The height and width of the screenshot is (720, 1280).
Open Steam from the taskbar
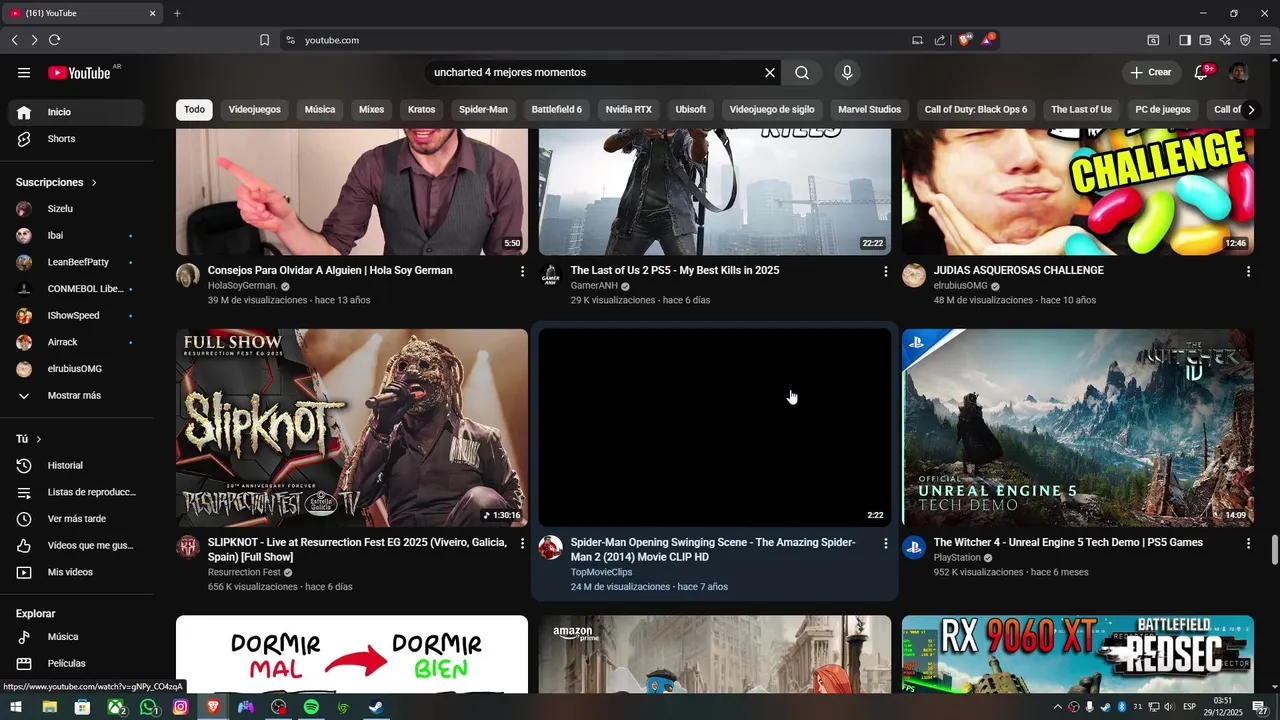point(375,707)
